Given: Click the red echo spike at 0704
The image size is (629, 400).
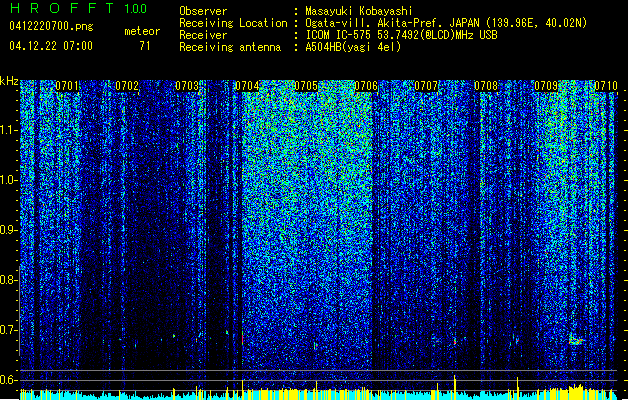Looking at the screenshot, I should (x=242, y=338).
